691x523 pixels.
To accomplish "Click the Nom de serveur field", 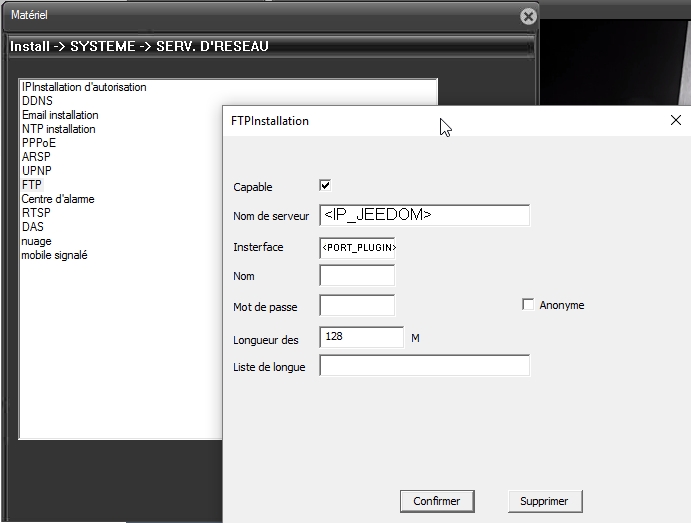I will pos(424,215).
